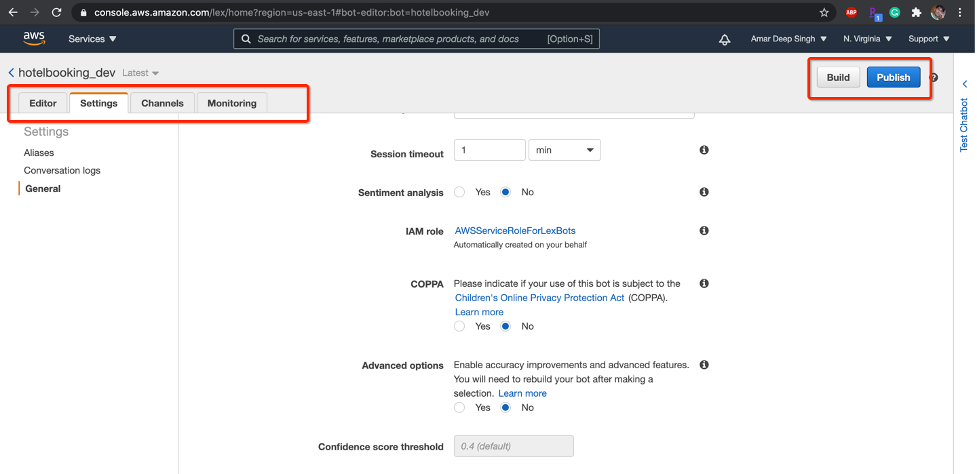
Task: Expand the Services menu
Action: [92, 39]
